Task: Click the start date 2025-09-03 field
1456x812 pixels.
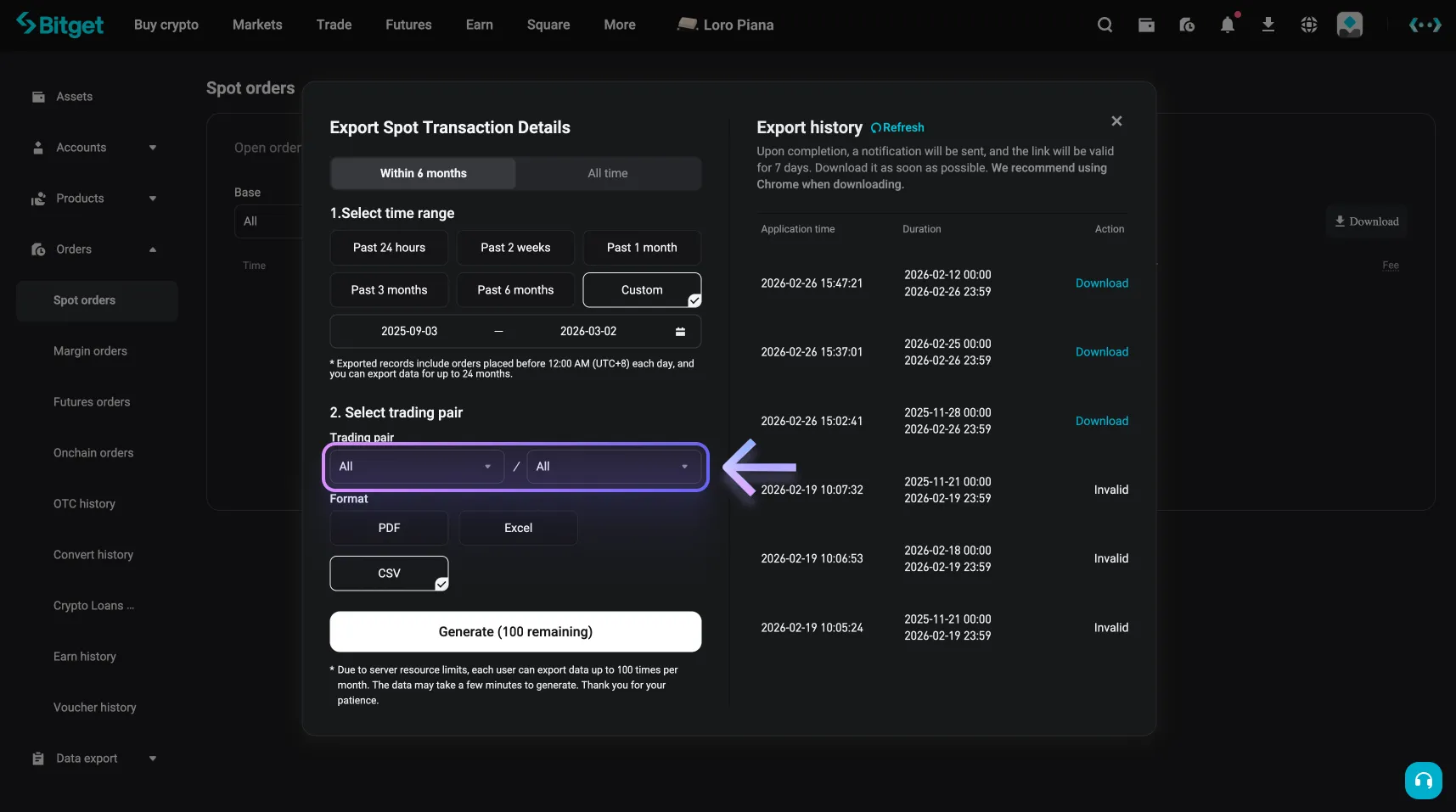Action: tap(409, 332)
